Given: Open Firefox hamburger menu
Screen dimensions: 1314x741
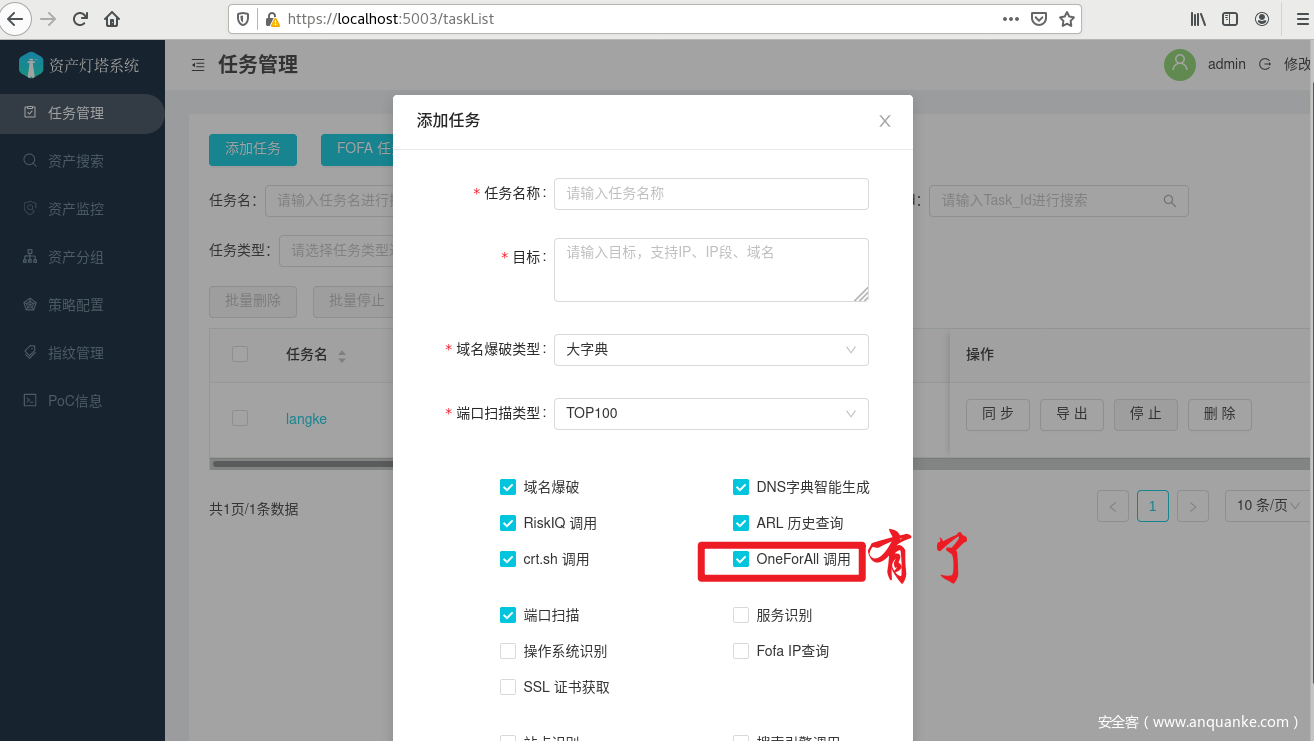Looking at the screenshot, I should point(1301,19).
